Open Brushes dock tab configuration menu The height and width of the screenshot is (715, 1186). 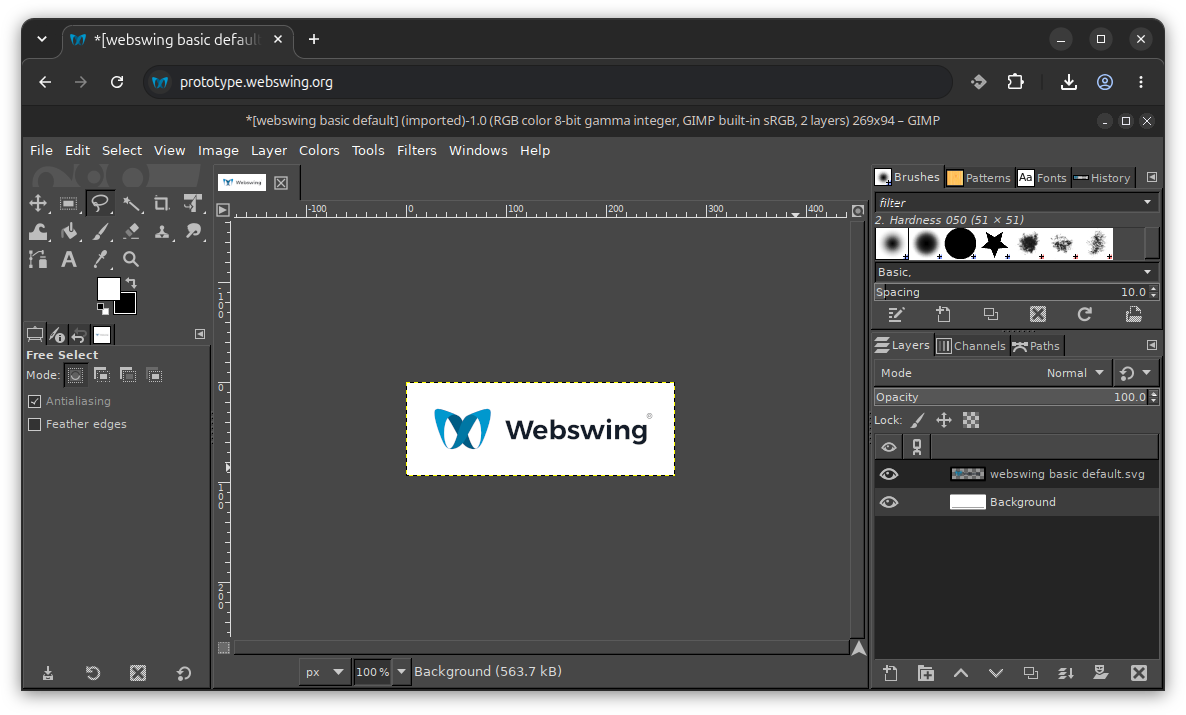click(x=1151, y=177)
